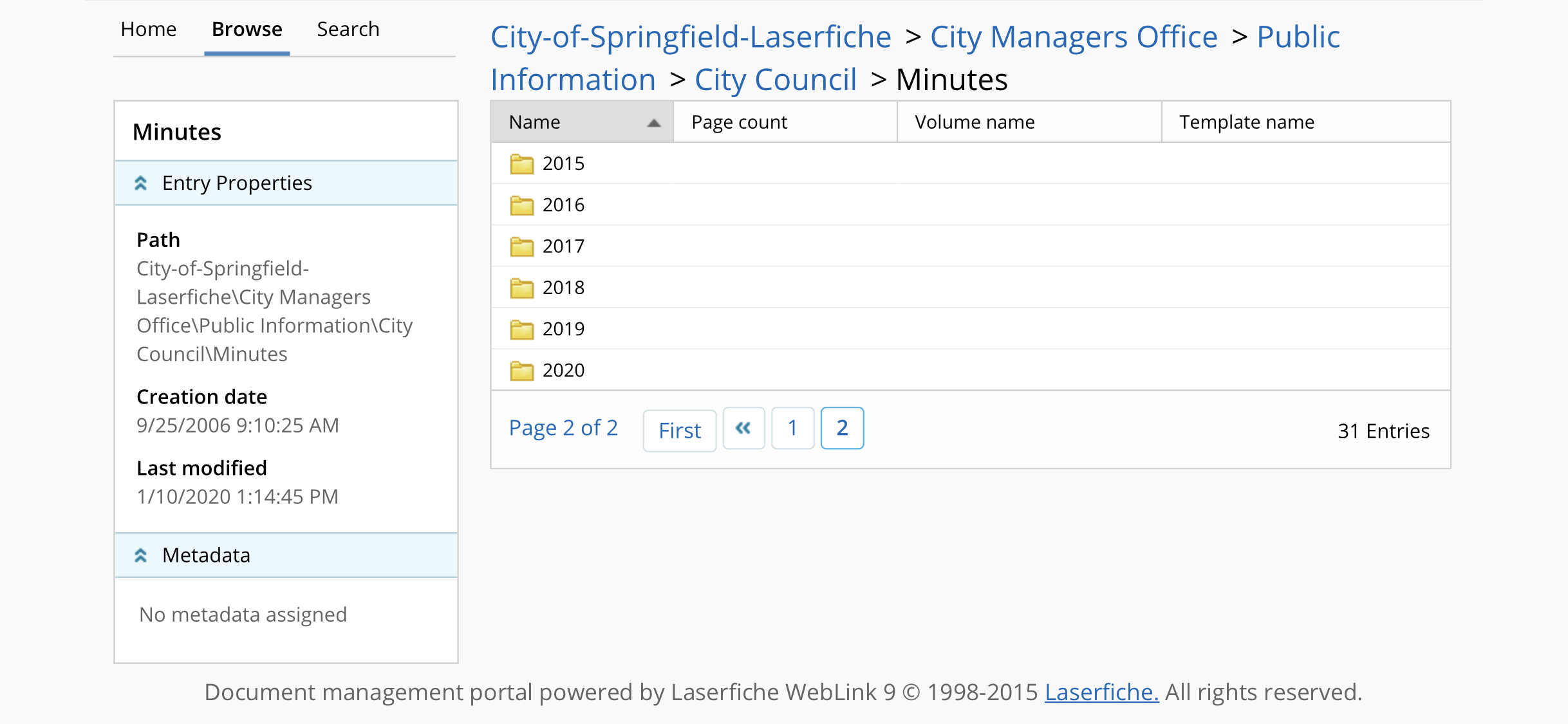The image size is (1568, 724).
Task: Open City Council breadcrumb link
Action: pyautogui.click(x=775, y=80)
